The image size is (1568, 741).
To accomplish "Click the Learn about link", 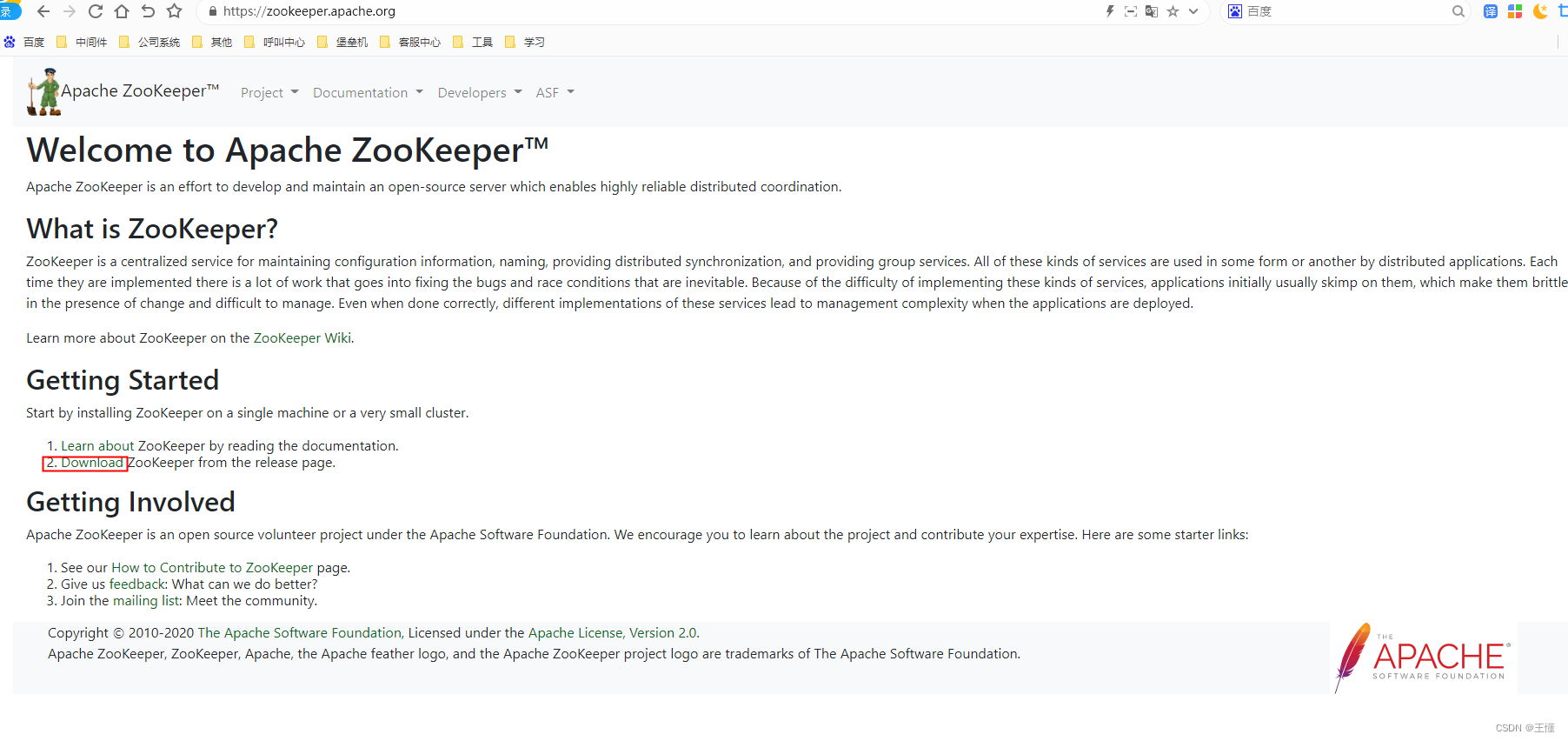I will point(97,446).
